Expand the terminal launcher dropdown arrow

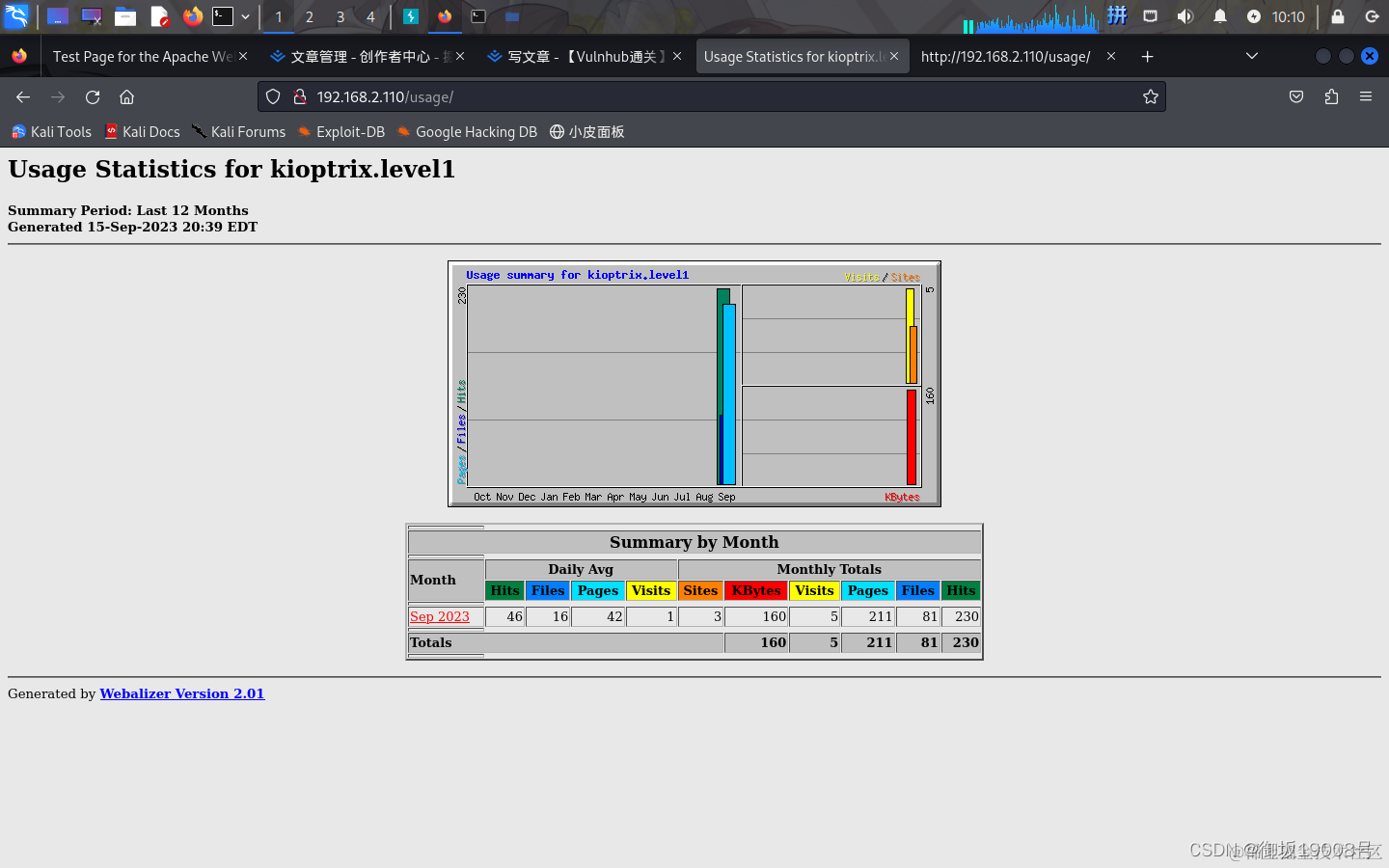point(246,16)
